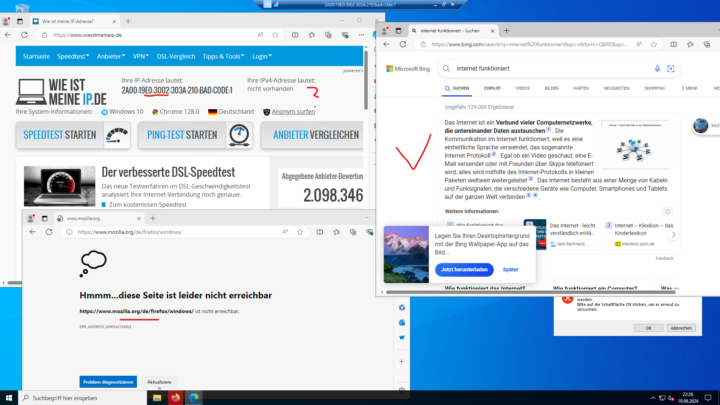This screenshot has width=720, height=405.
Task: Open File Explorer from the taskbar
Action: [x=157, y=398]
